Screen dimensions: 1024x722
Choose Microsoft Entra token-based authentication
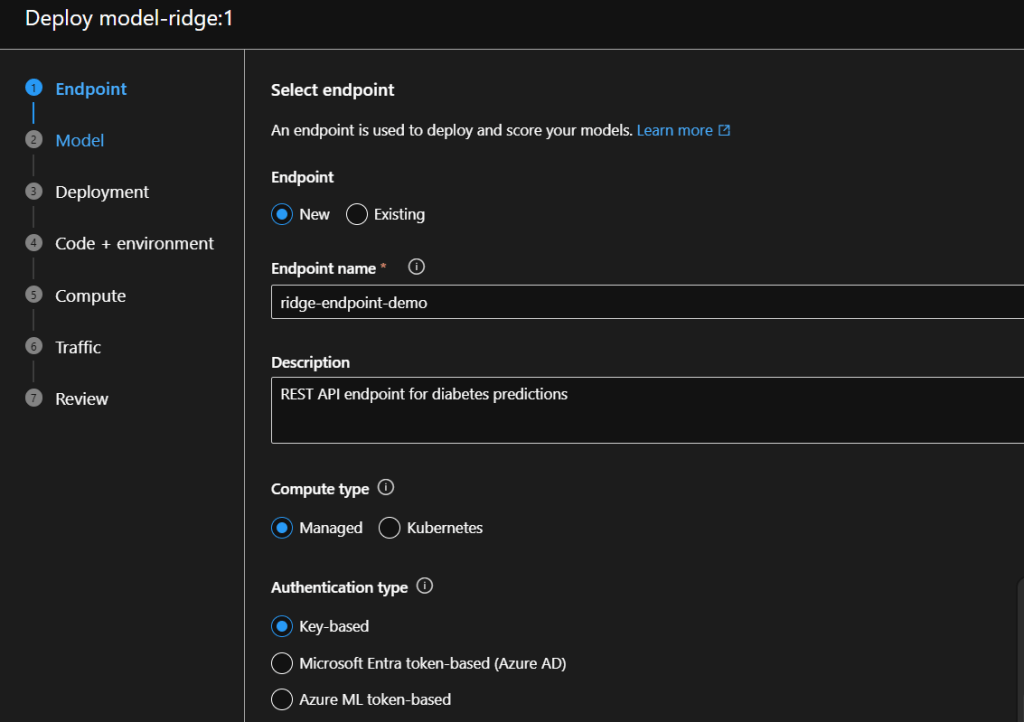[282, 663]
